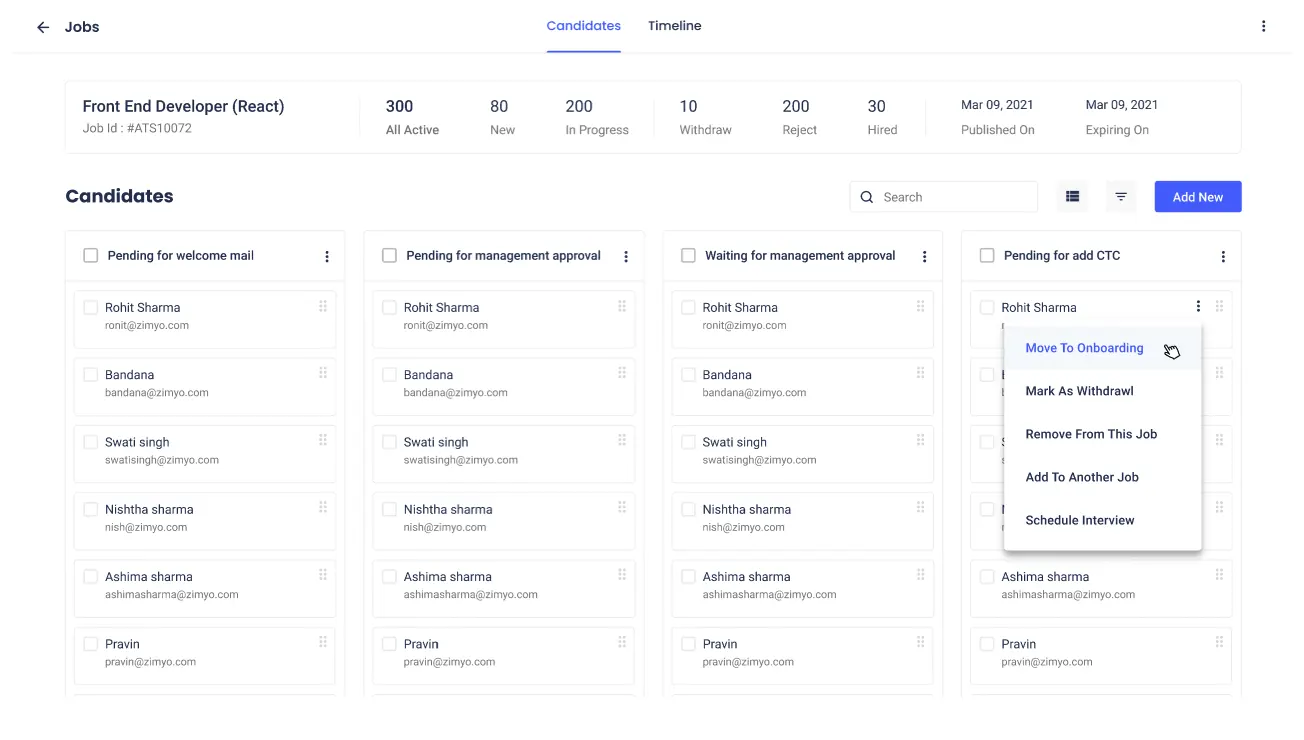The width and height of the screenshot is (1304, 740).
Task: Click swatisingh@zimyo.com in welcome mail column
Action: click(162, 461)
